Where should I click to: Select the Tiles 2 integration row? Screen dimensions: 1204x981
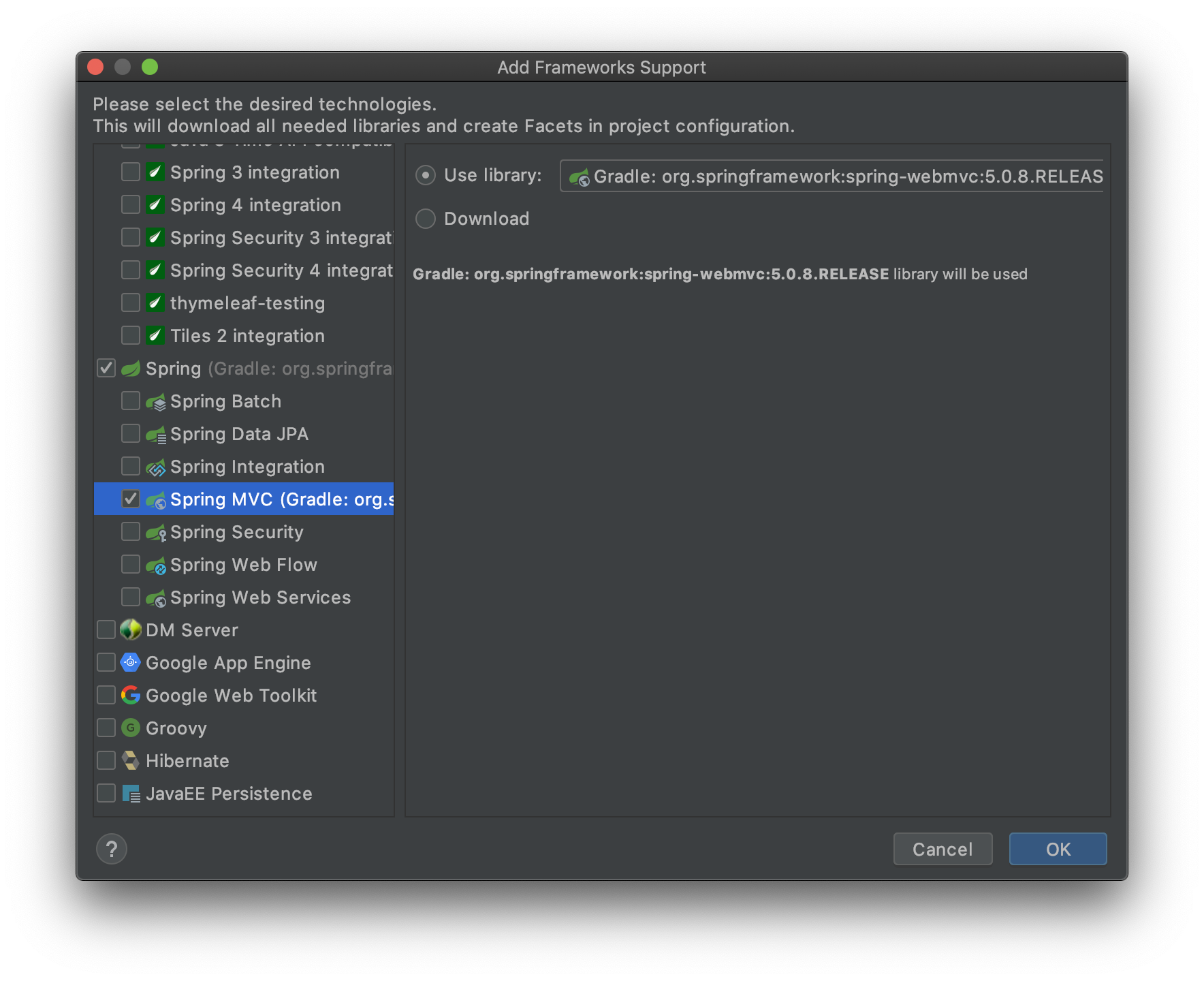[x=244, y=336]
